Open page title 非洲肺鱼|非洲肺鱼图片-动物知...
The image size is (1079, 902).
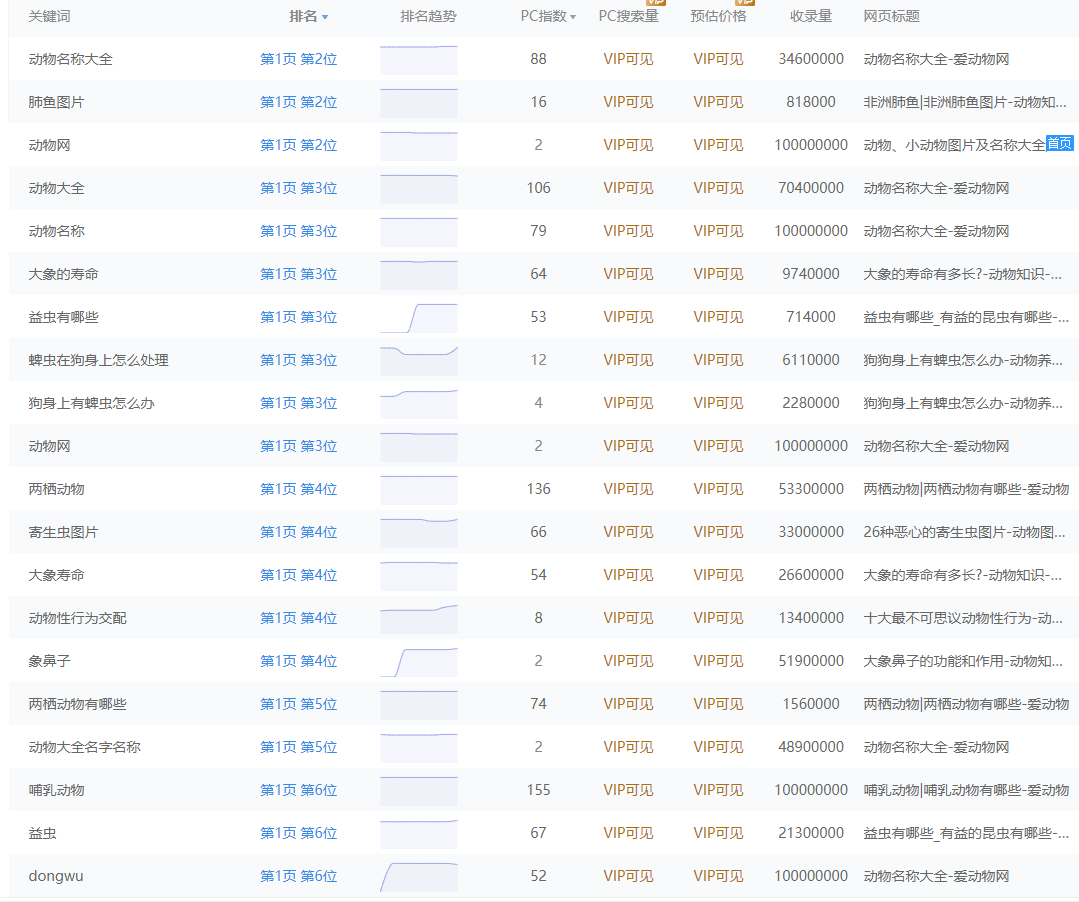tap(965, 103)
